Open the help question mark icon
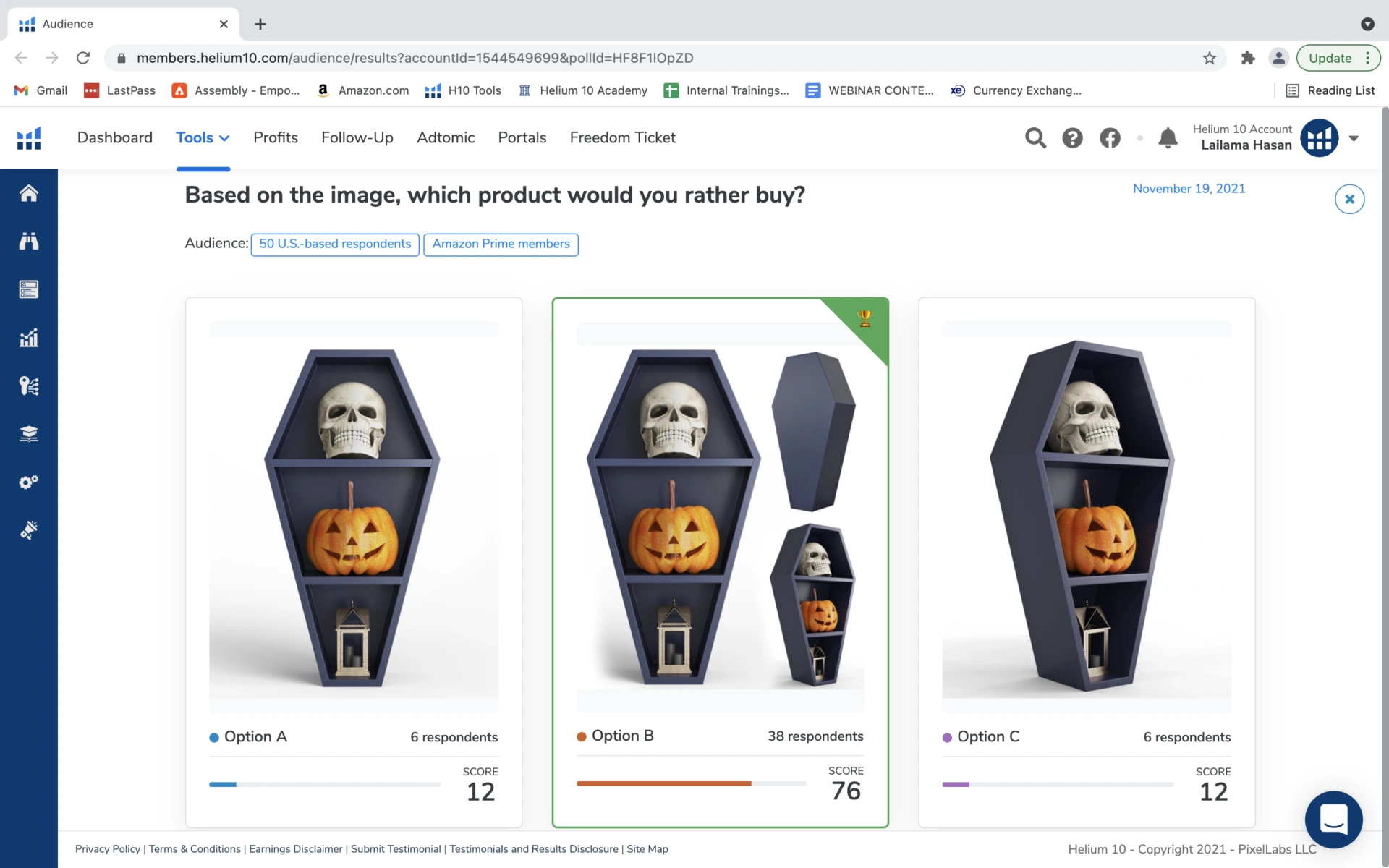This screenshot has width=1389, height=868. (x=1072, y=137)
